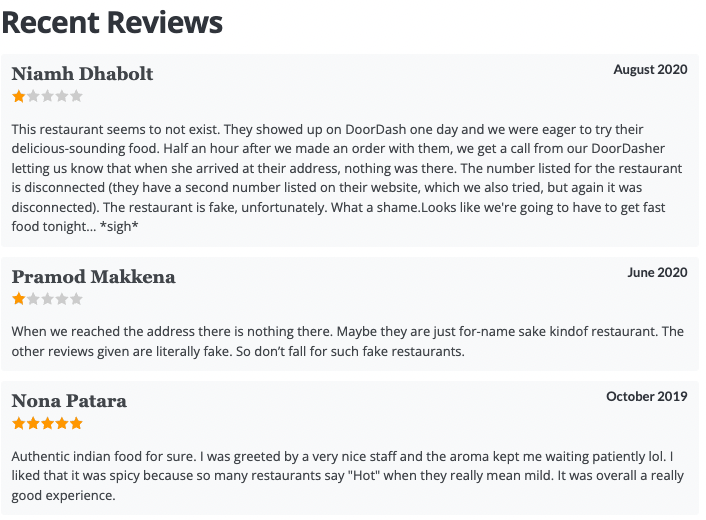
Task: Click the third star in Nona Patara's rating
Action: tap(47, 424)
